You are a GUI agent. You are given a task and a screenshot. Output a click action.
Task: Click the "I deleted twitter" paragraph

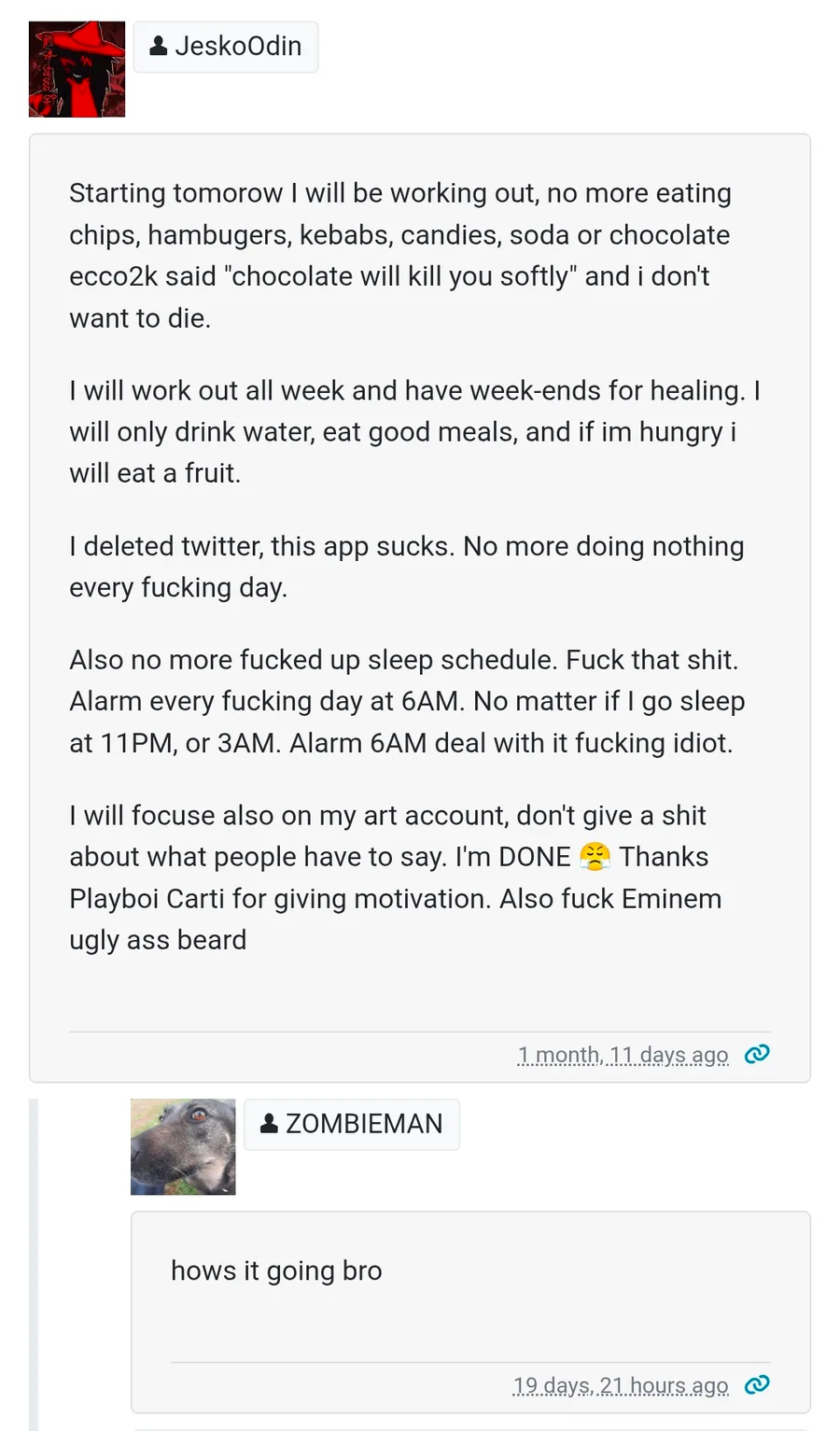(x=406, y=567)
